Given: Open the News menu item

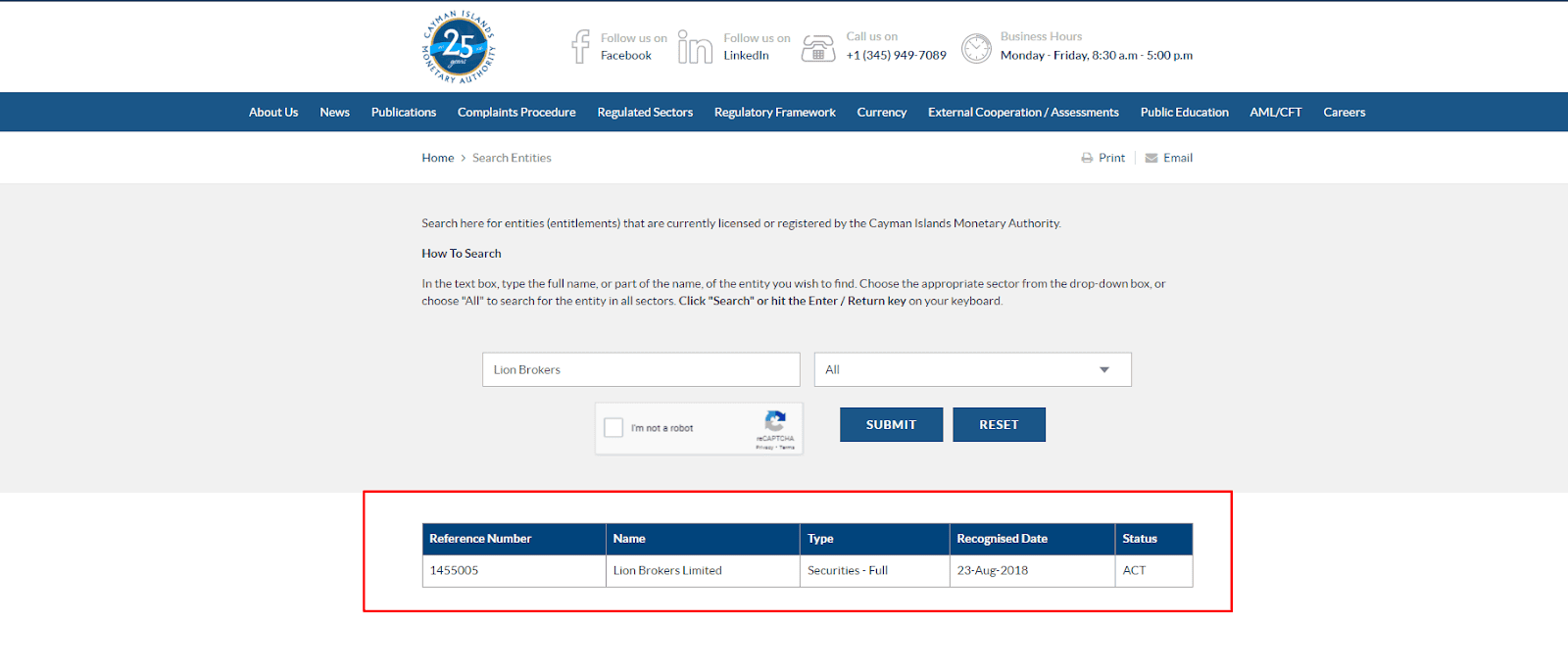Looking at the screenshot, I should tap(334, 113).
